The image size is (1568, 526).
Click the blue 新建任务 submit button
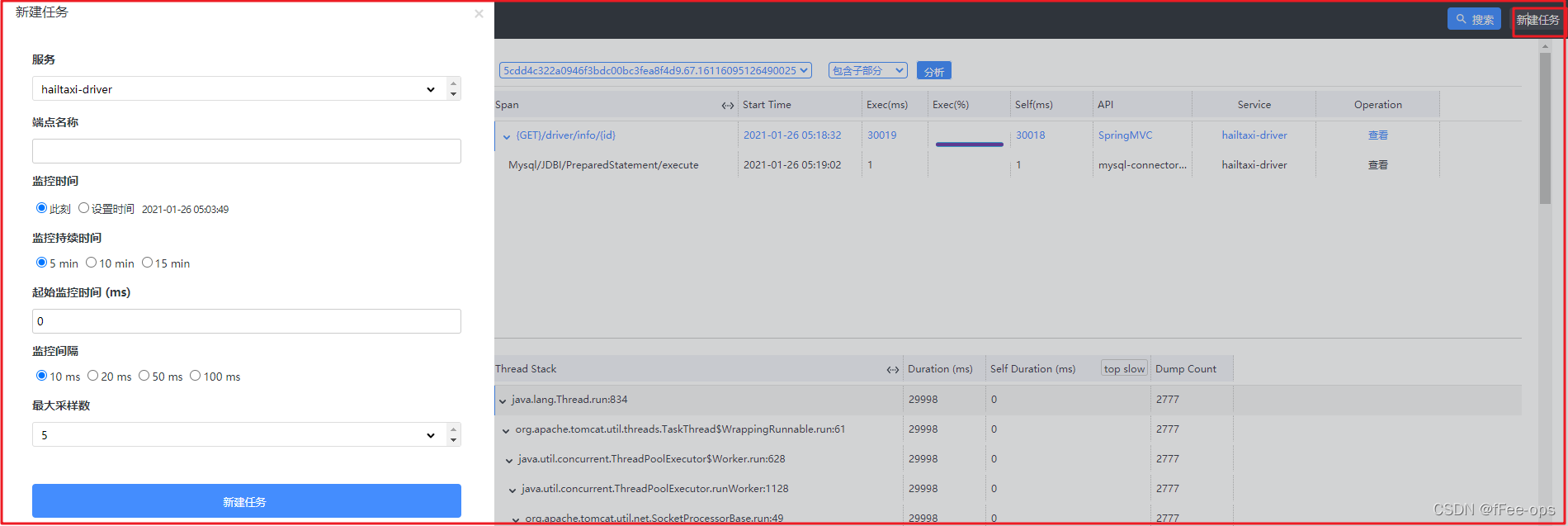click(x=246, y=501)
